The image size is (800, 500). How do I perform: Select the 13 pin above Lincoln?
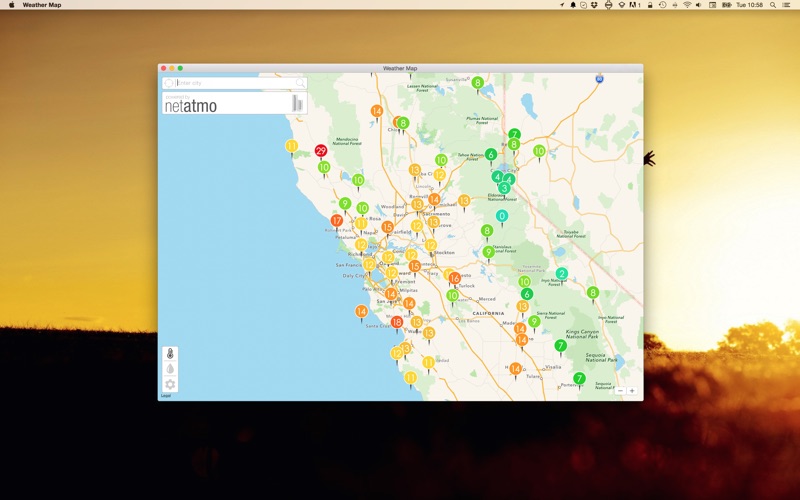[415, 170]
